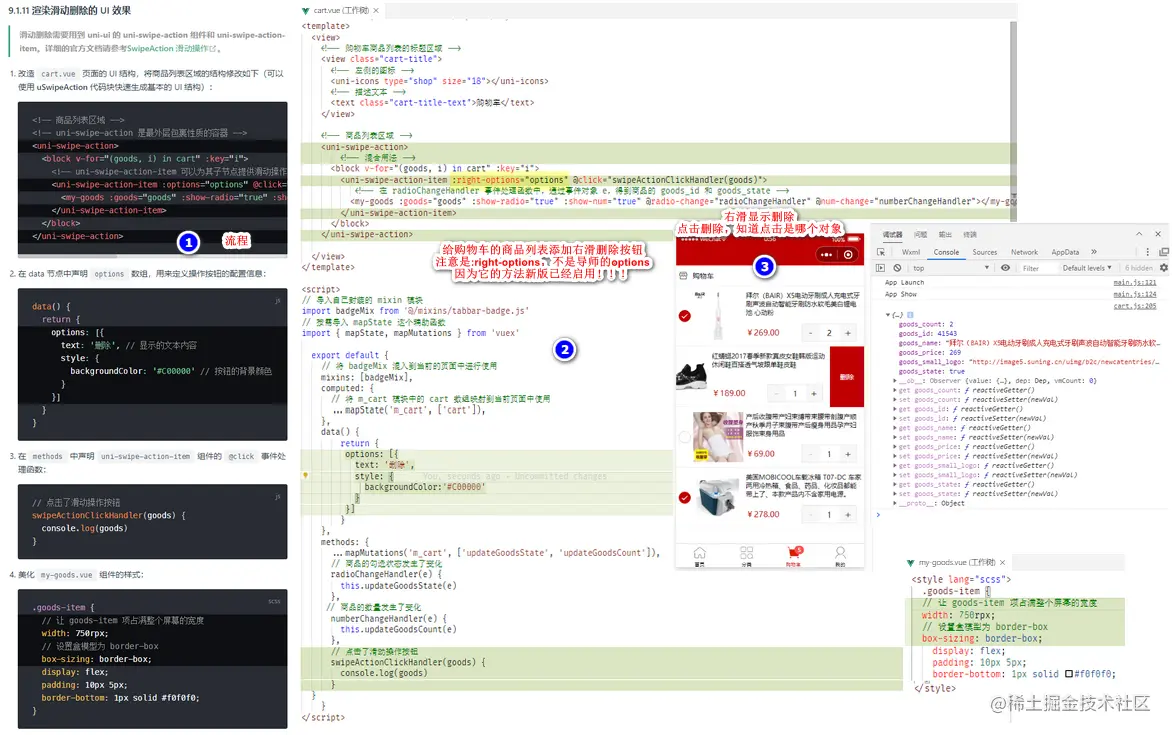
Task: Click the Vue file icon on cart.vue tab
Action: click(x=306, y=10)
